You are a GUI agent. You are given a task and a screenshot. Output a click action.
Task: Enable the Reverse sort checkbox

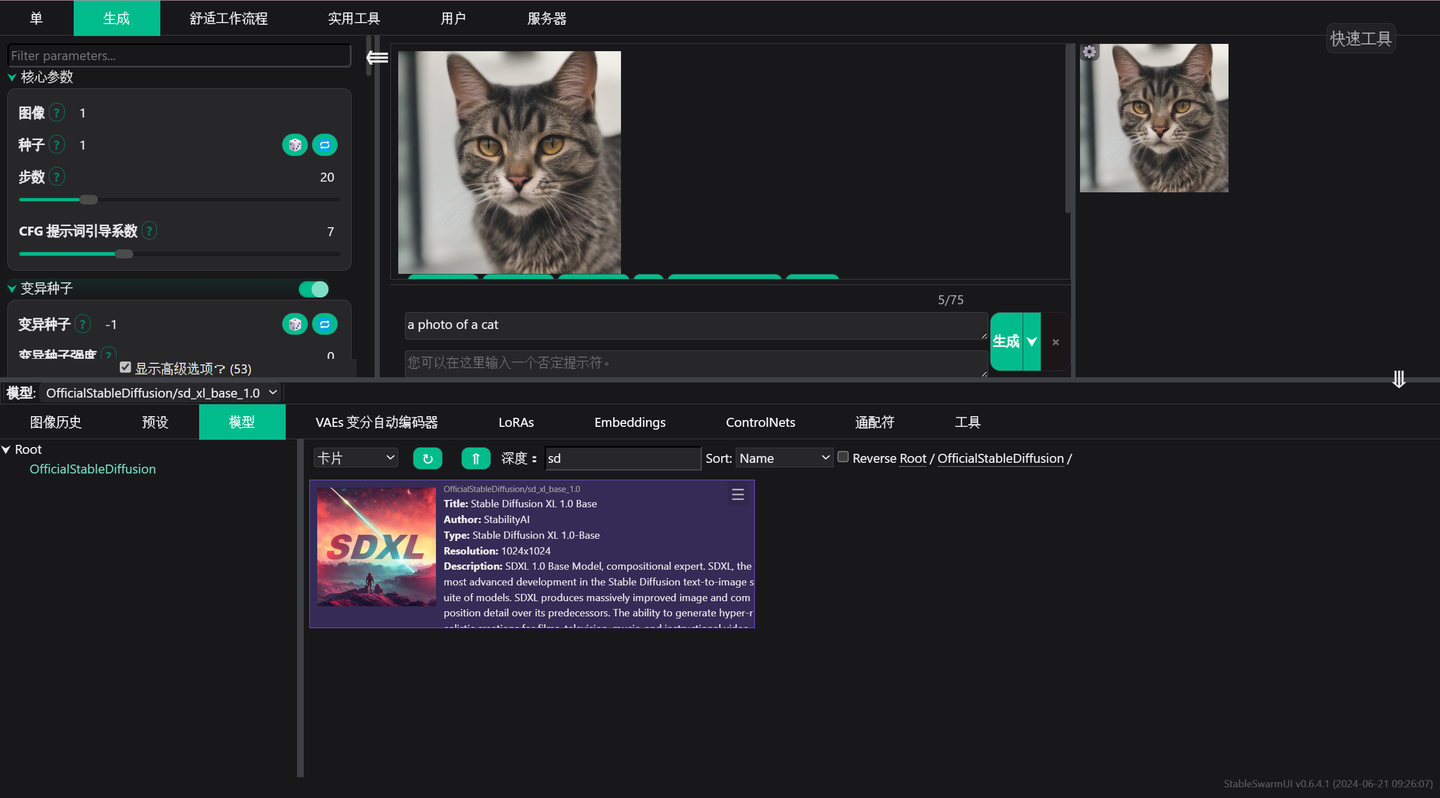pos(843,457)
